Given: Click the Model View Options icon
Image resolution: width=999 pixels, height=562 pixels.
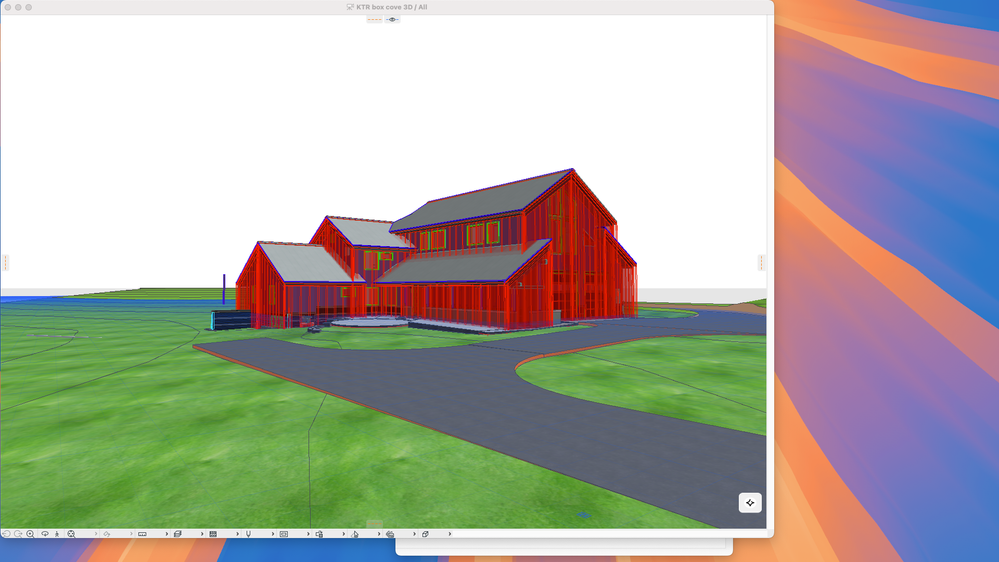Looking at the screenshot, I should [284, 534].
